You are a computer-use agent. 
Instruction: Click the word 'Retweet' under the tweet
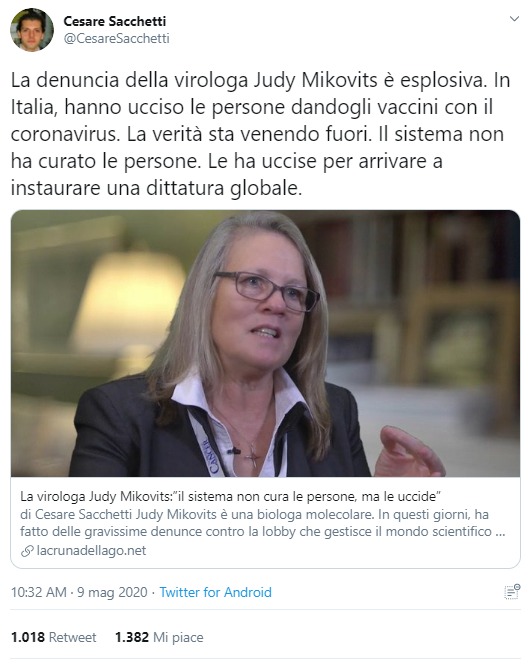[73, 637]
